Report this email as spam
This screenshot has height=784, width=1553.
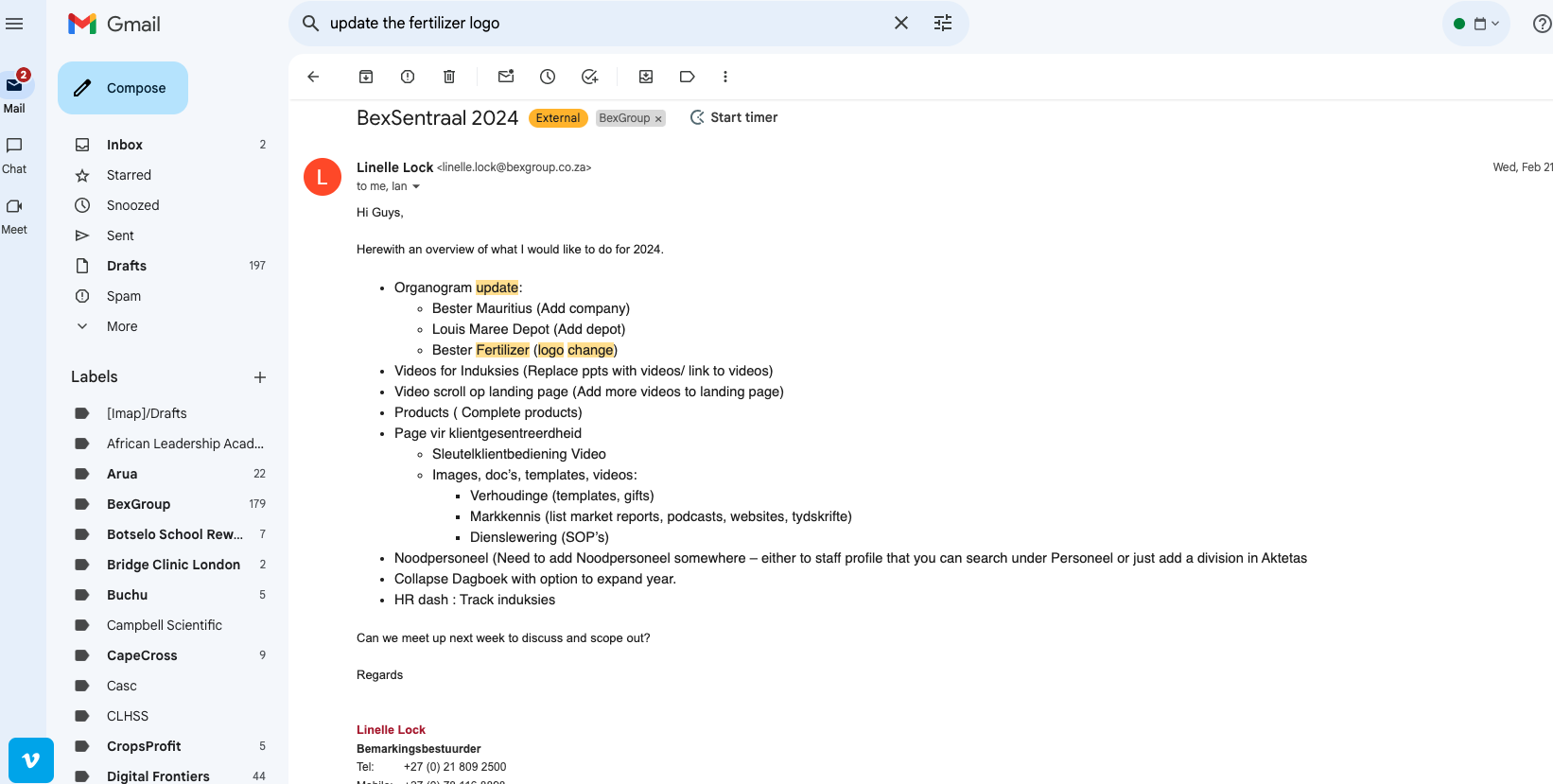pos(408,77)
